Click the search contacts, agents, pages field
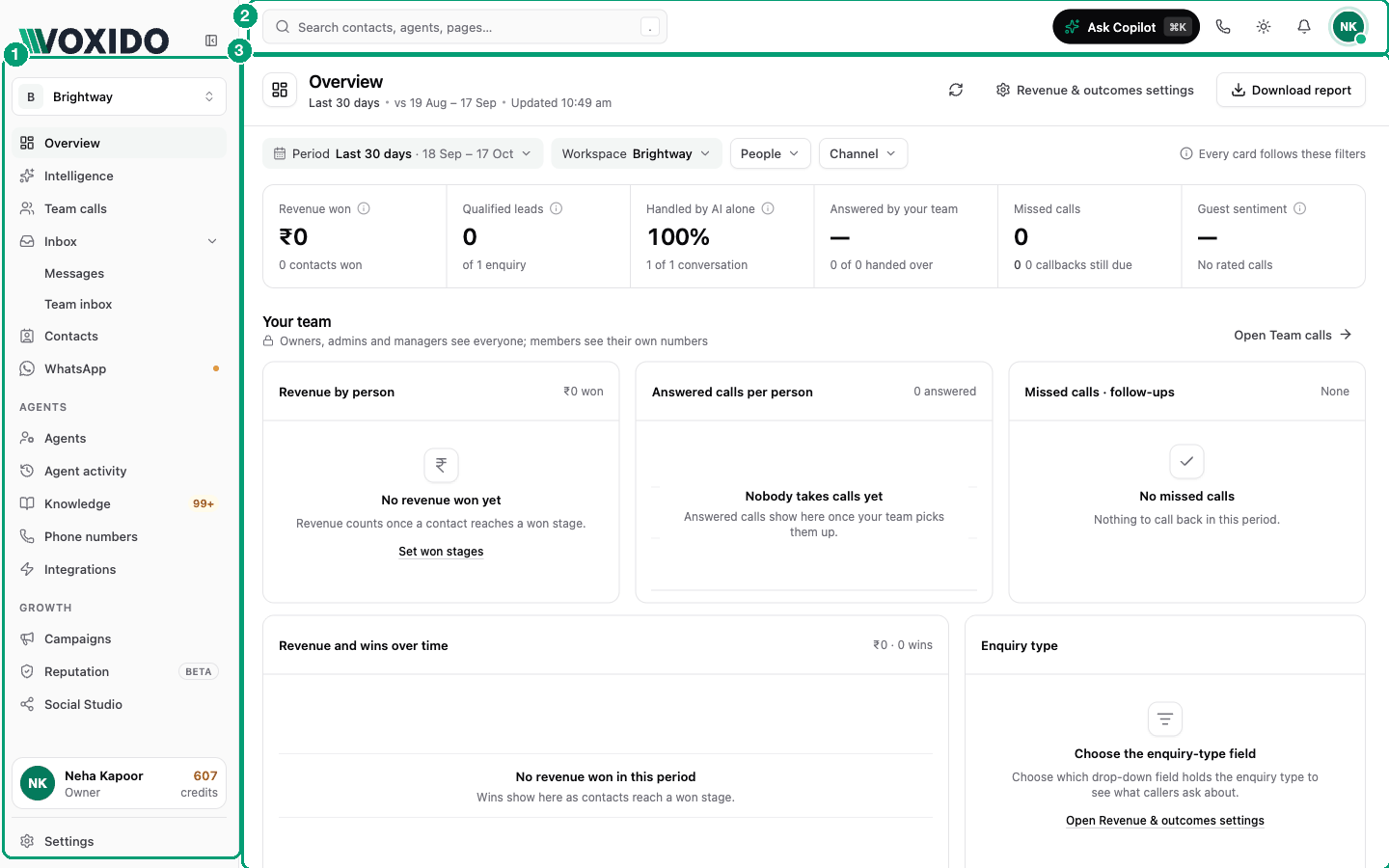Viewport: 1389px width, 868px height. (465, 27)
